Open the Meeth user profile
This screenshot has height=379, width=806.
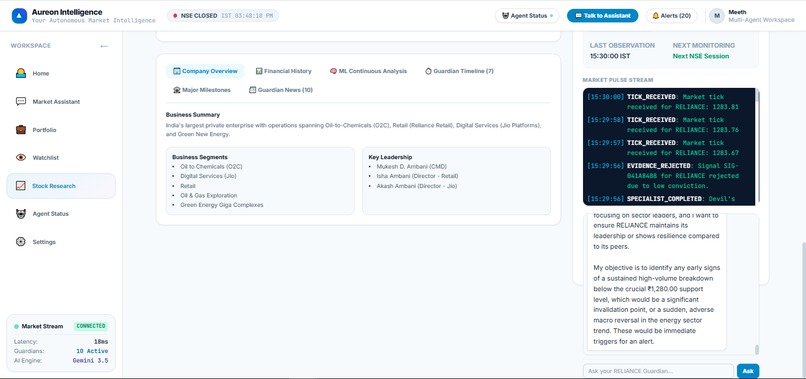click(x=752, y=16)
